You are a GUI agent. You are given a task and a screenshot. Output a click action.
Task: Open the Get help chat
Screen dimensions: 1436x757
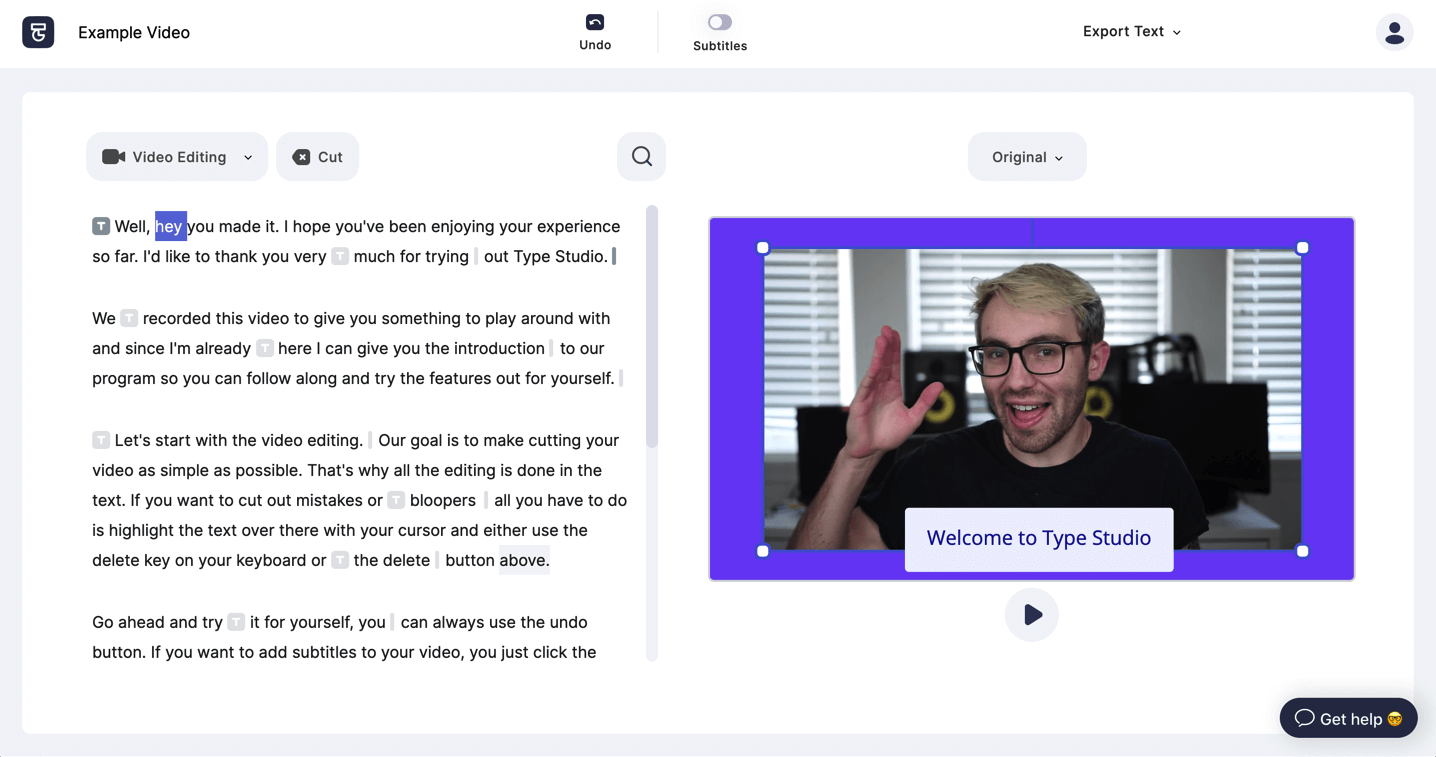click(x=1348, y=718)
